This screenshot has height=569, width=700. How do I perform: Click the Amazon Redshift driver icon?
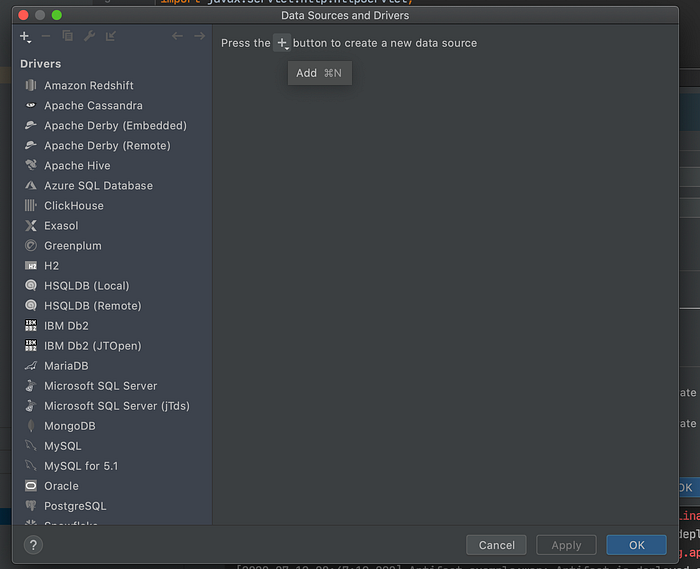tap(31, 85)
